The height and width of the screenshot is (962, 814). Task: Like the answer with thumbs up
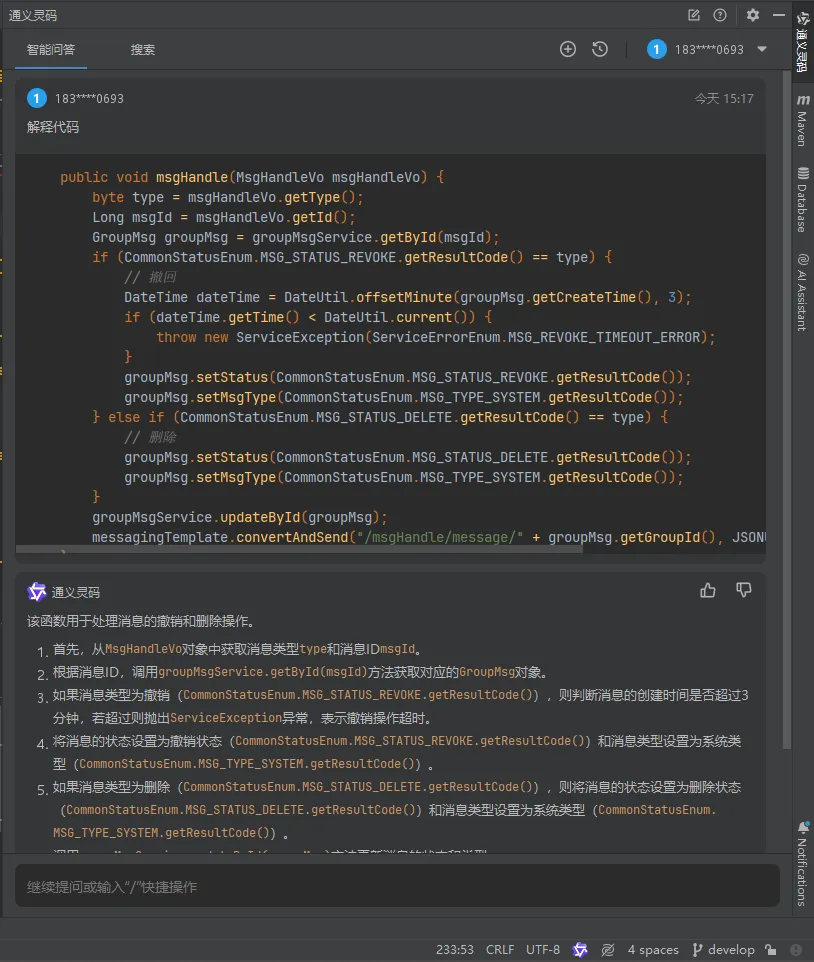point(708,590)
